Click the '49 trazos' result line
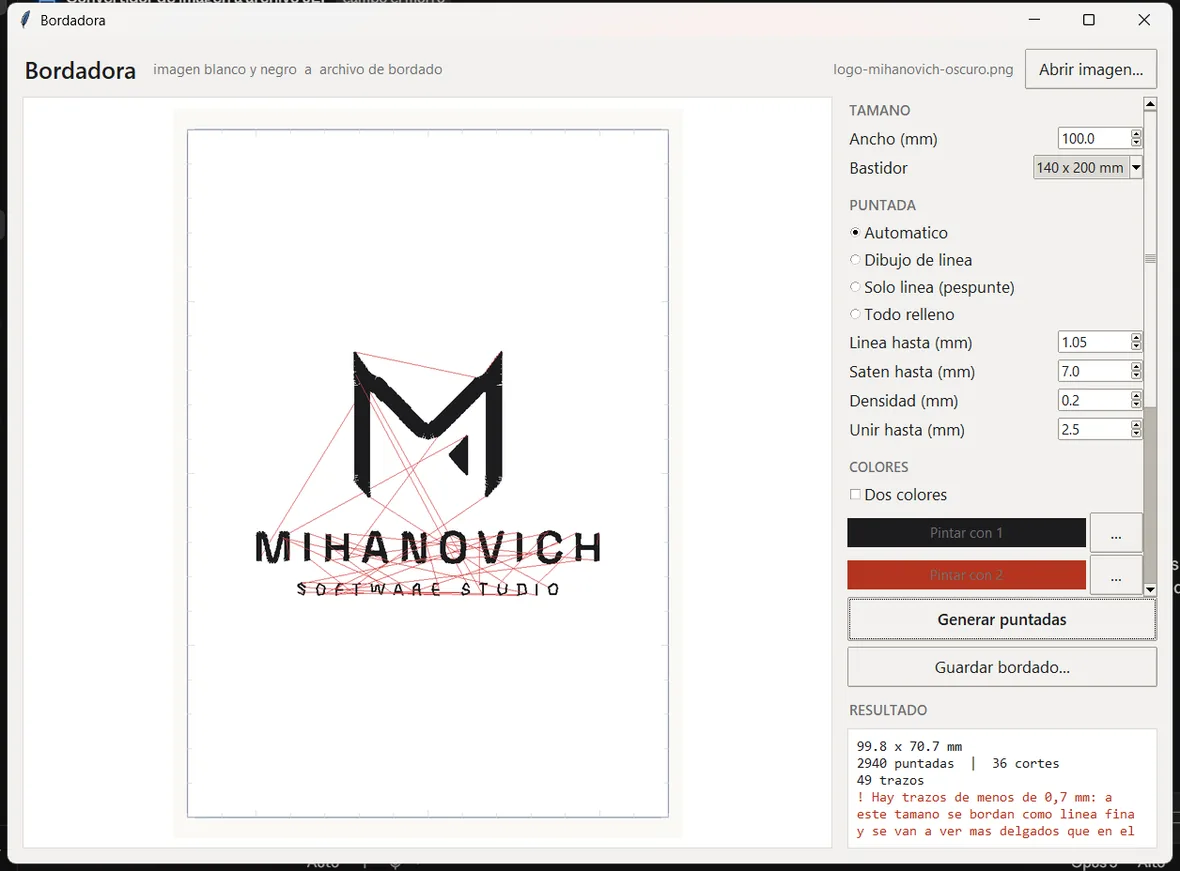This screenshot has width=1180, height=871. pyautogui.click(x=890, y=781)
